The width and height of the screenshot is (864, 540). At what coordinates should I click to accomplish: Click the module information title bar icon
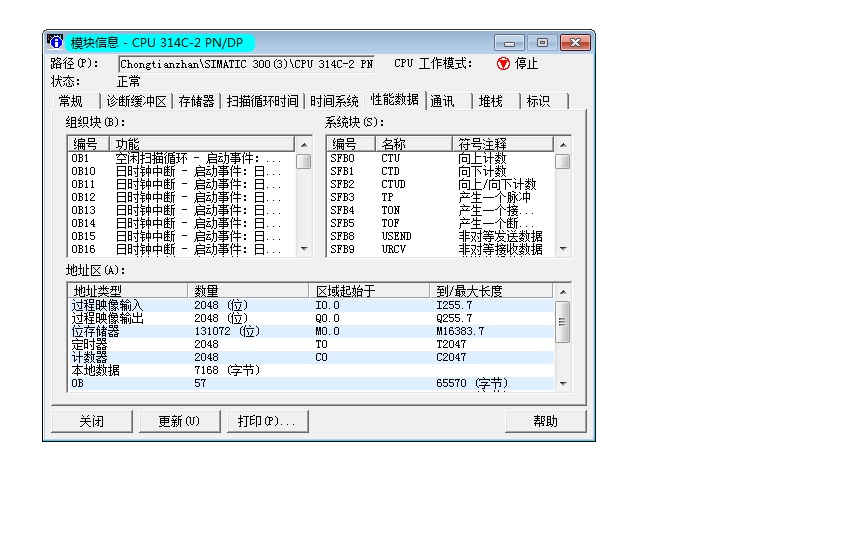(55, 42)
